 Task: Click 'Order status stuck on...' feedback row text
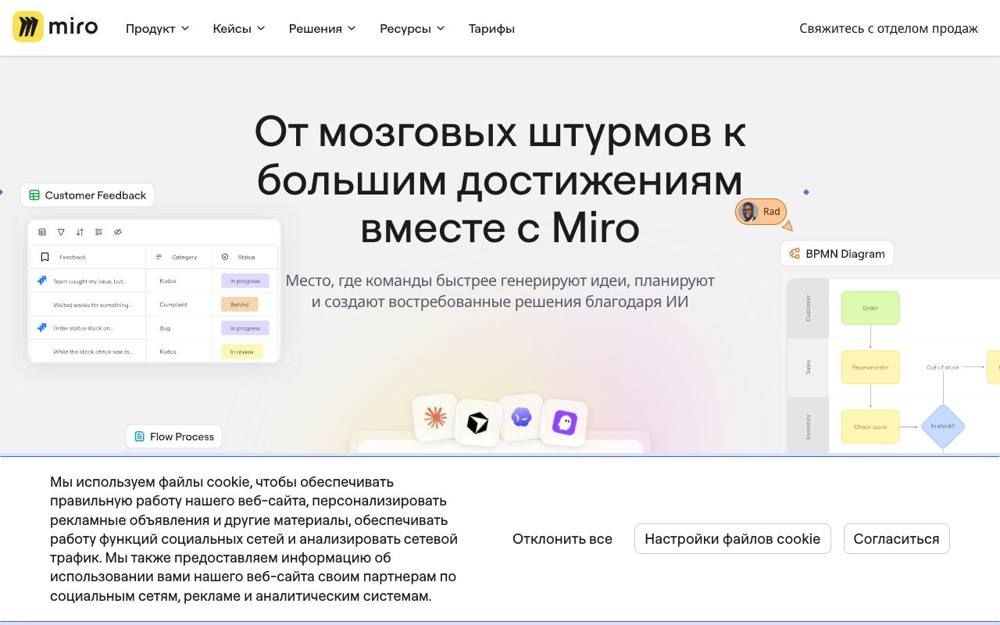(83, 328)
